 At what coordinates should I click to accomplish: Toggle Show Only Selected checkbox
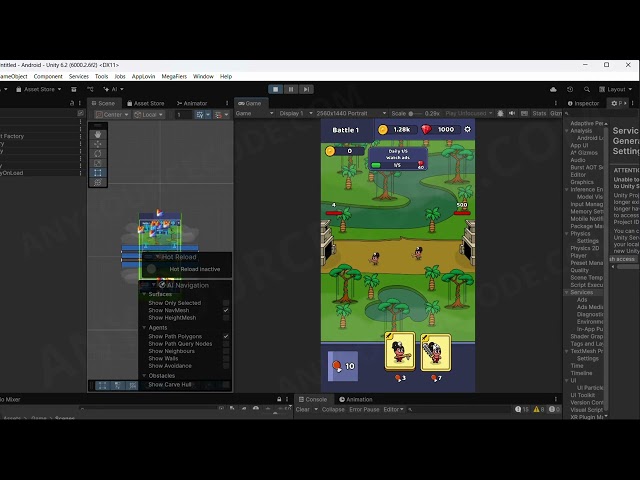tap(226, 303)
